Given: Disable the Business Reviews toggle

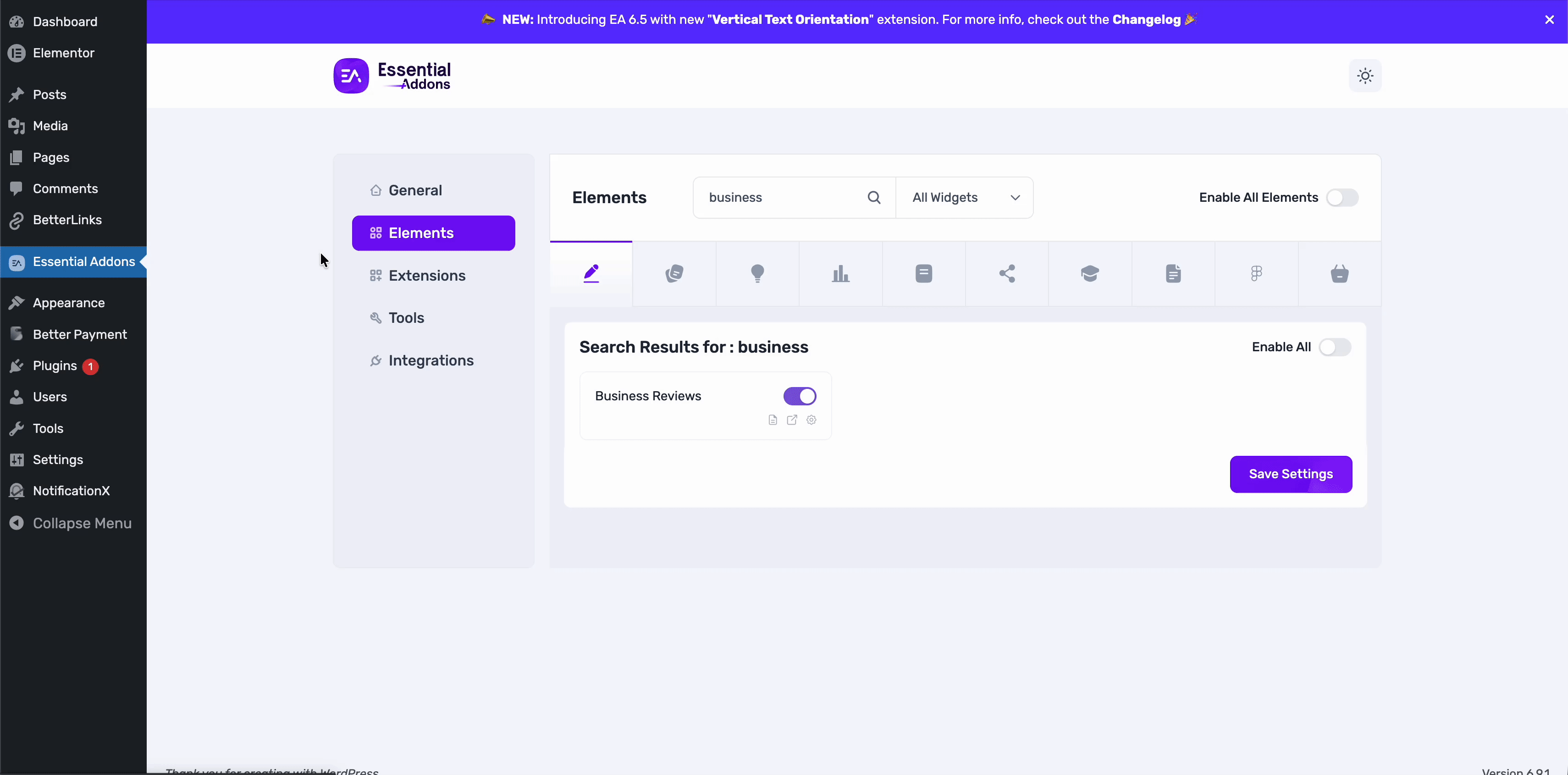Looking at the screenshot, I should click(799, 396).
